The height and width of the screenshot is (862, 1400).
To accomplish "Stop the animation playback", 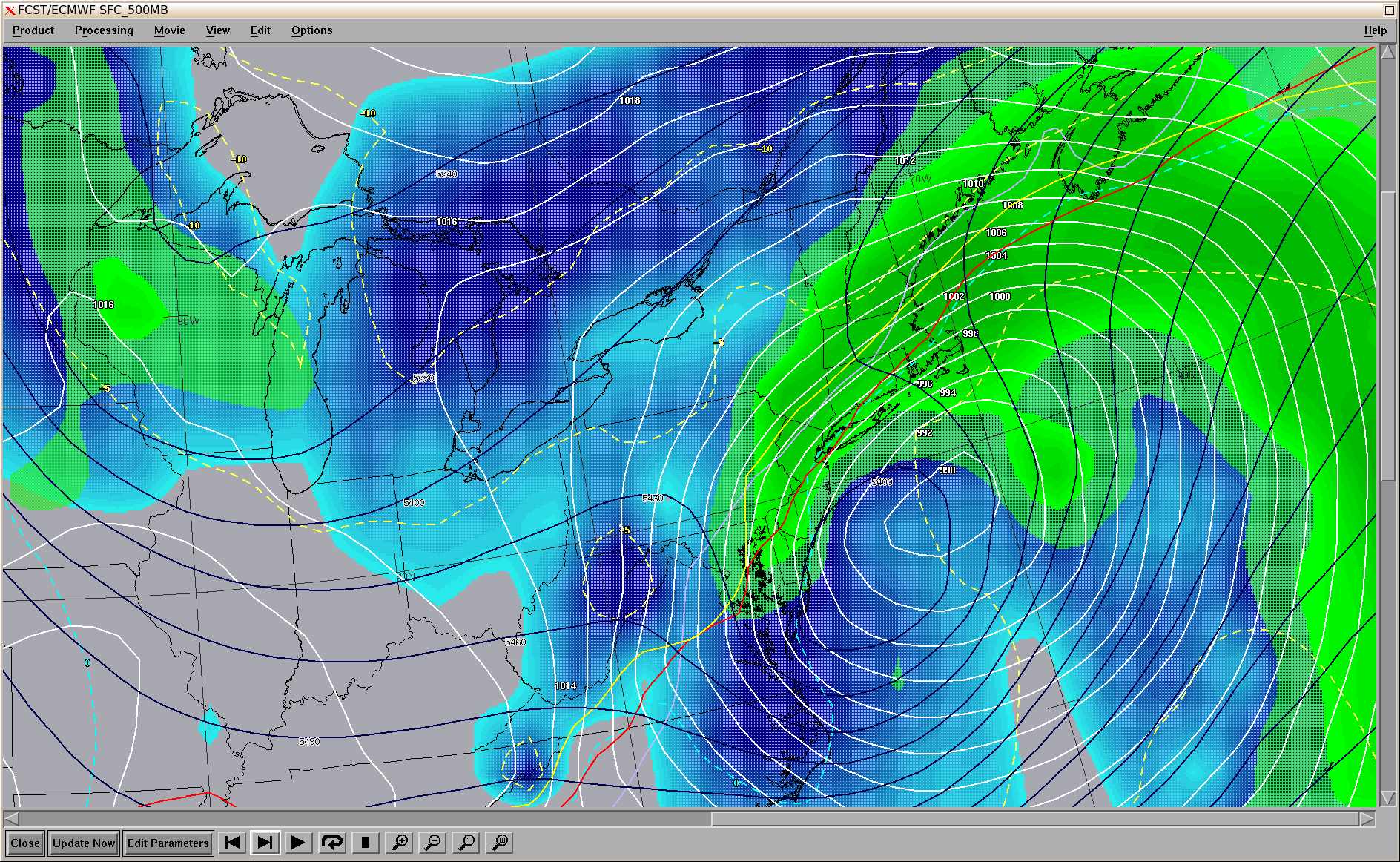I will coord(366,843).
